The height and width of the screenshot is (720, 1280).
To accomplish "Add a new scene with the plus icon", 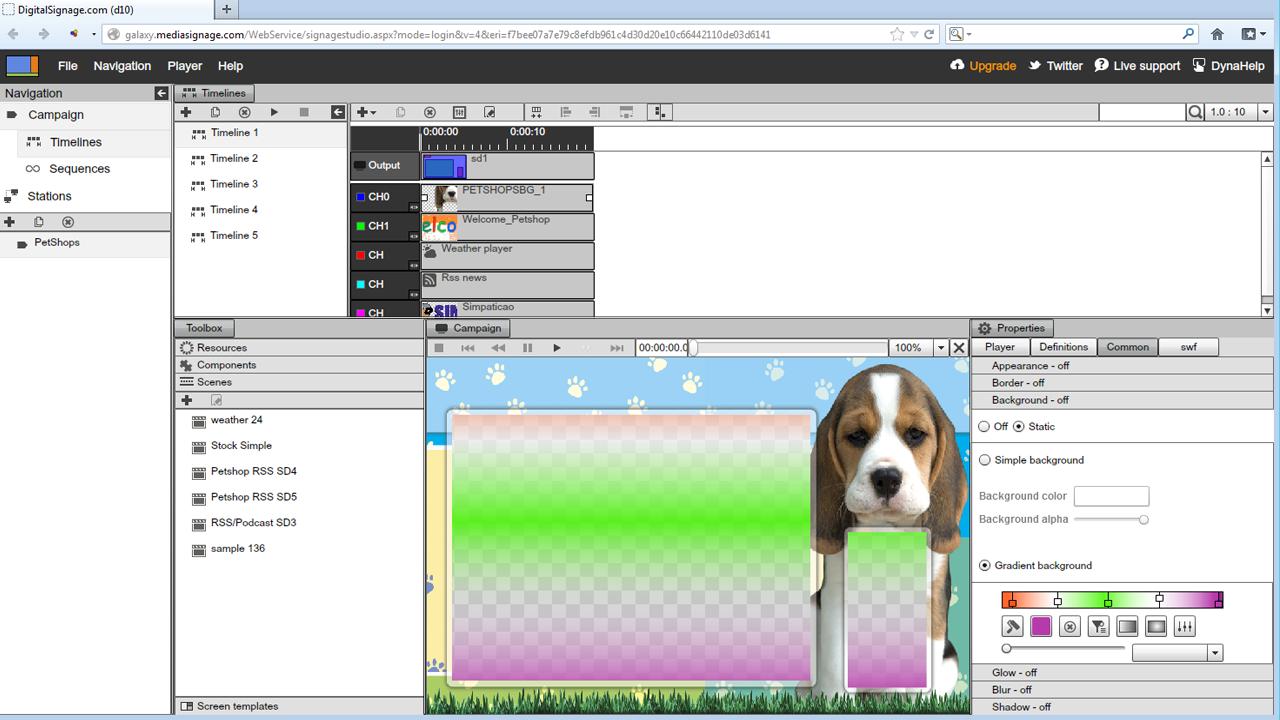I will [187, 400].
